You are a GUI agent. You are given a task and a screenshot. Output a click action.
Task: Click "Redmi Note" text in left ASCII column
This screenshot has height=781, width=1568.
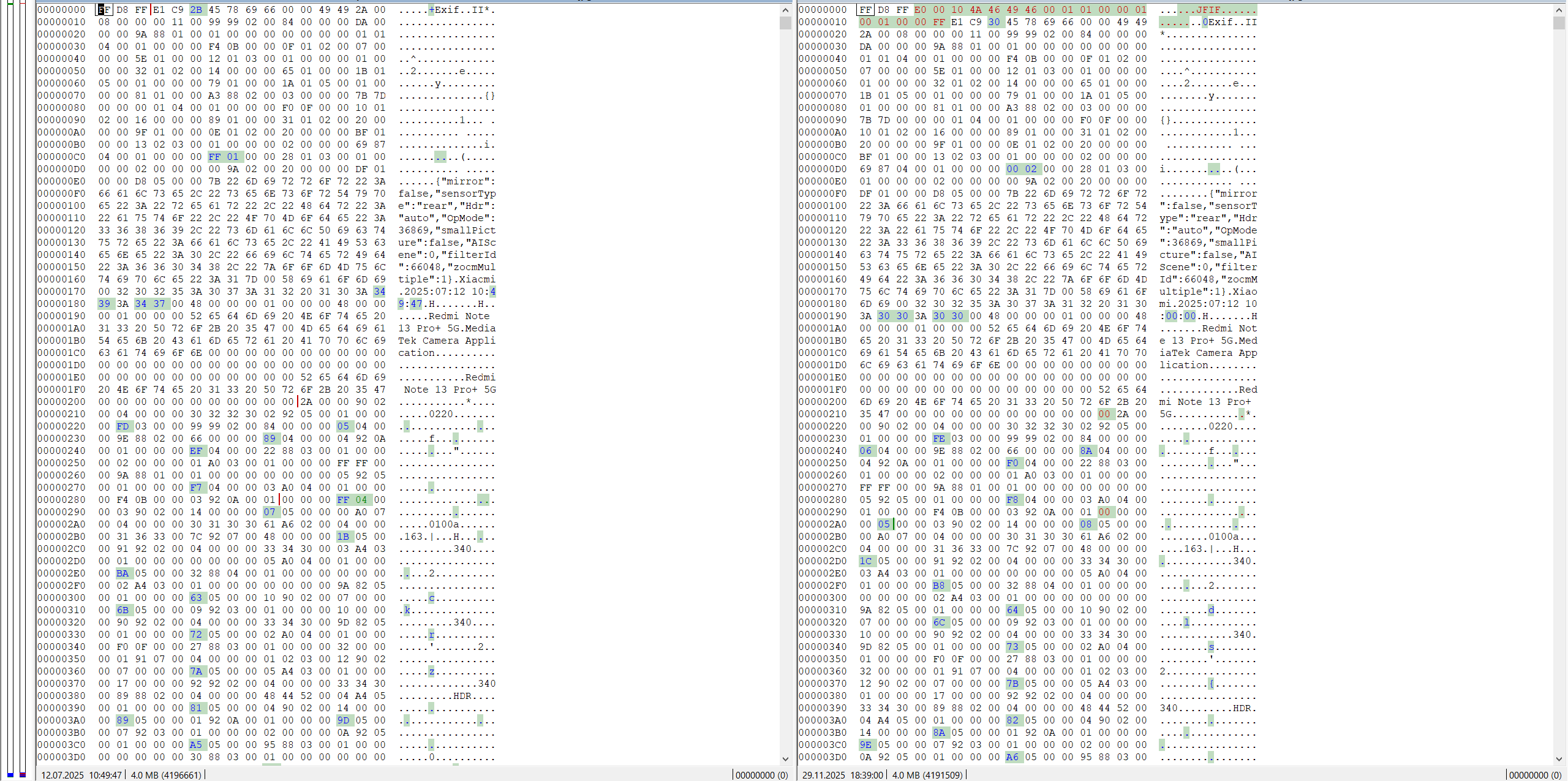pos(459,316)
